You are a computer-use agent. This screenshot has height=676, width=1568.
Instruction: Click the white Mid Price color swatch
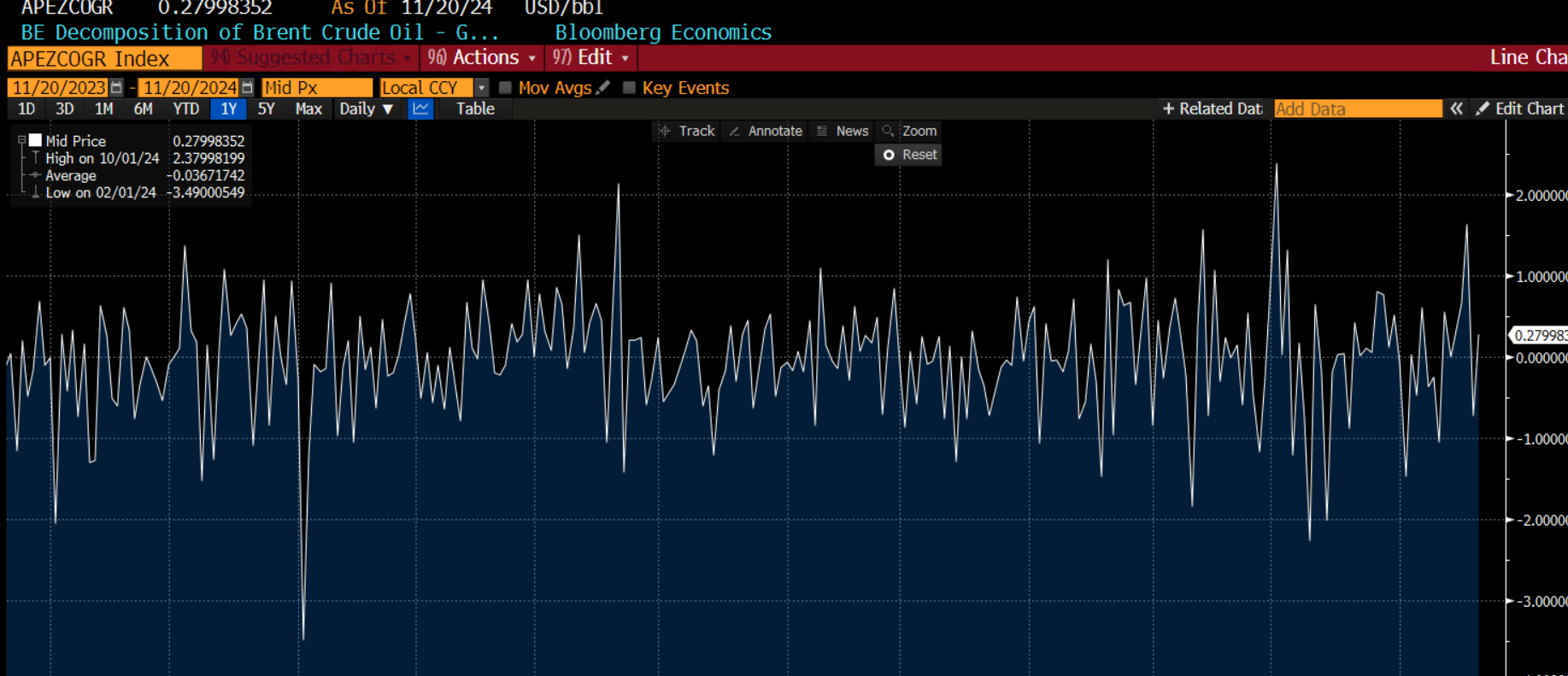36,141
